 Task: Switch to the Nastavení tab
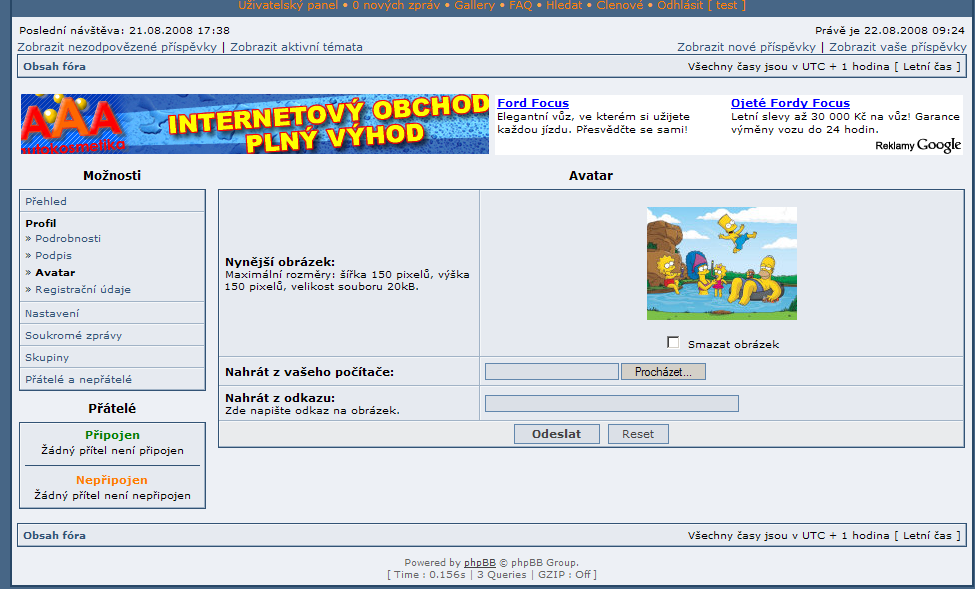pos(52,313)
